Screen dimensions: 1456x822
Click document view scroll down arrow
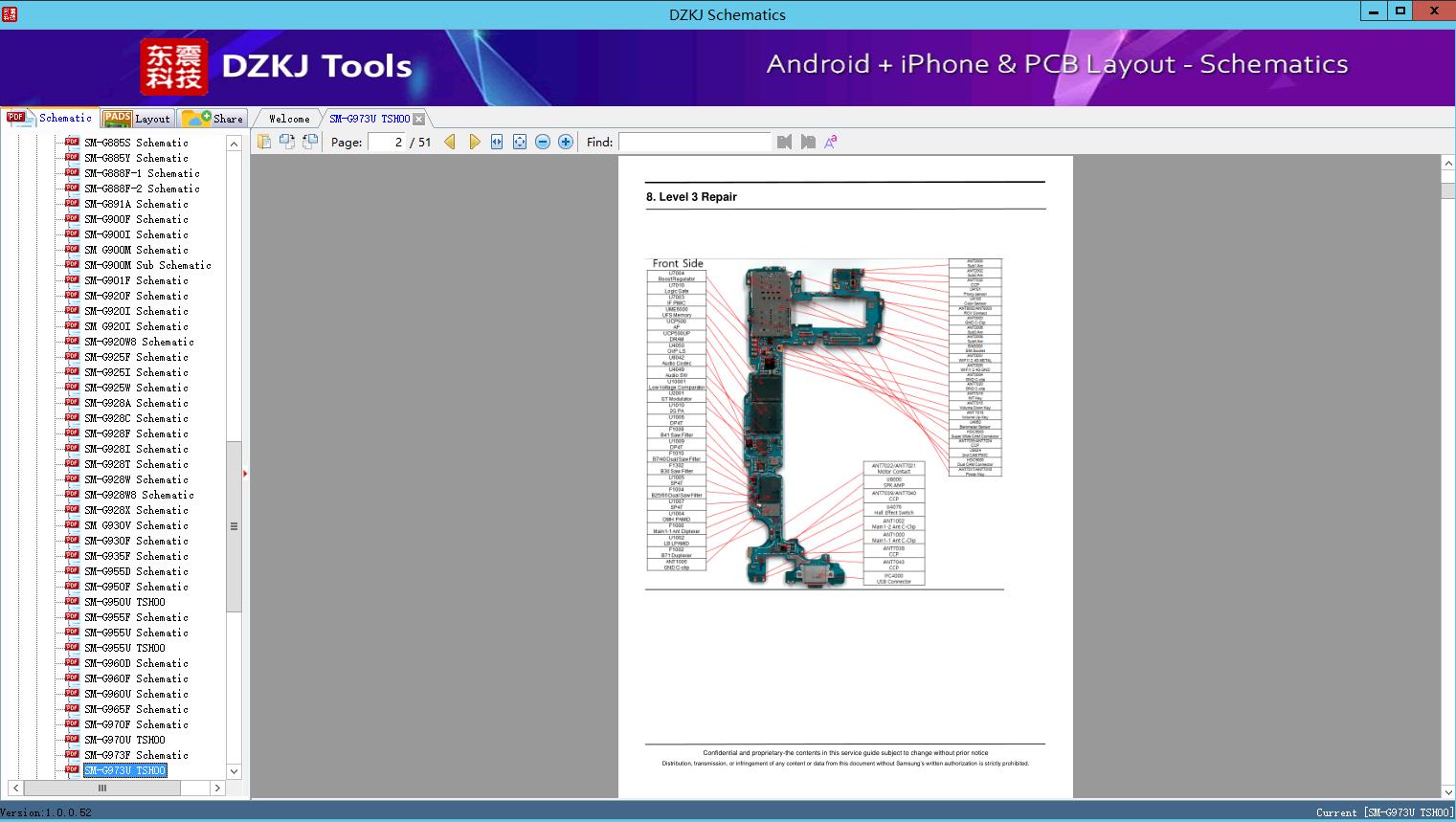tap(1448, 791)
